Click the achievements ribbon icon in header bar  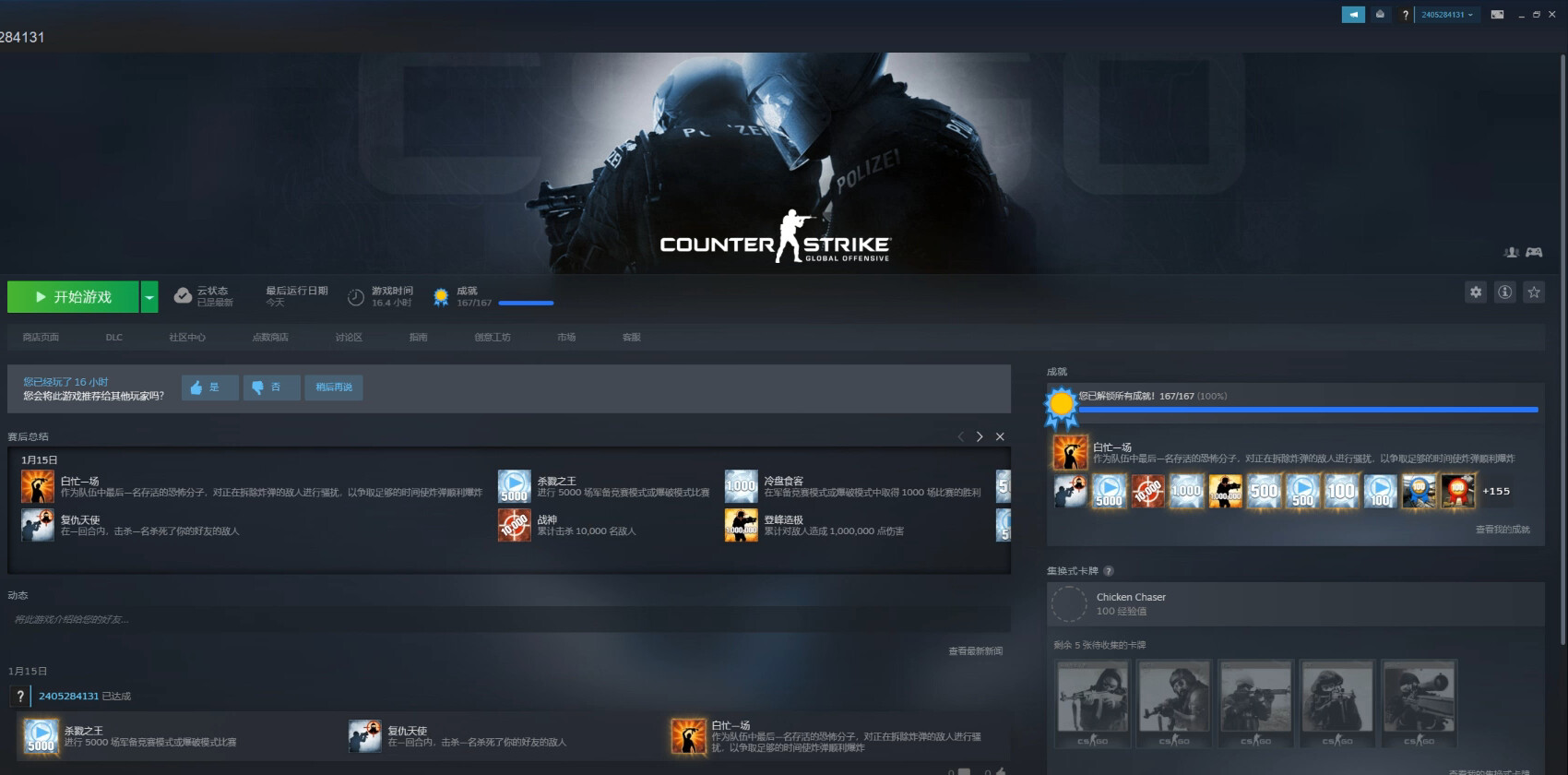[x=441, y=297]
